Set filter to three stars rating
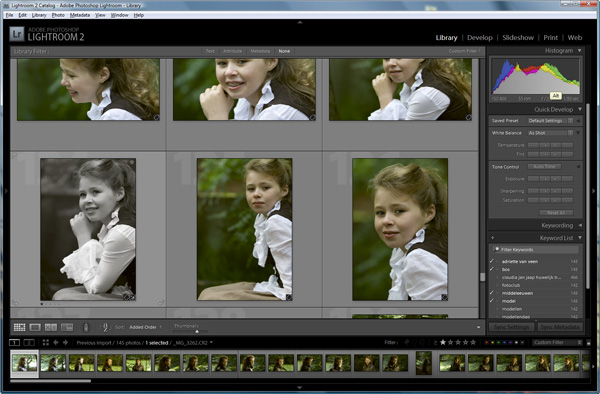This screenshot has height=394, width=600. pyautogui.click(x=458, y=342)
